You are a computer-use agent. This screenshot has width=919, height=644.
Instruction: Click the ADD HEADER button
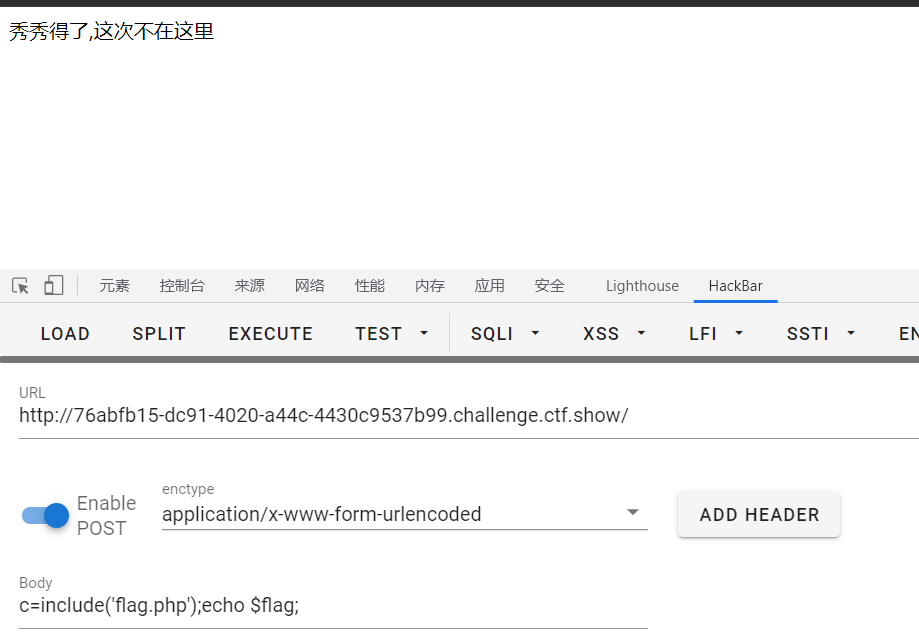click(x=758, y=514)
